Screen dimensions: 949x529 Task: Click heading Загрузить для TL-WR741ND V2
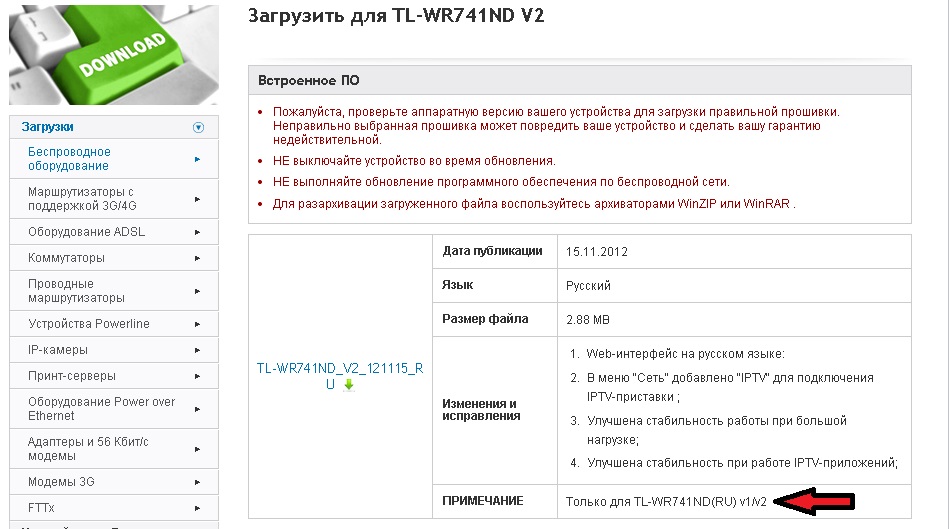(x=396, y=16)
